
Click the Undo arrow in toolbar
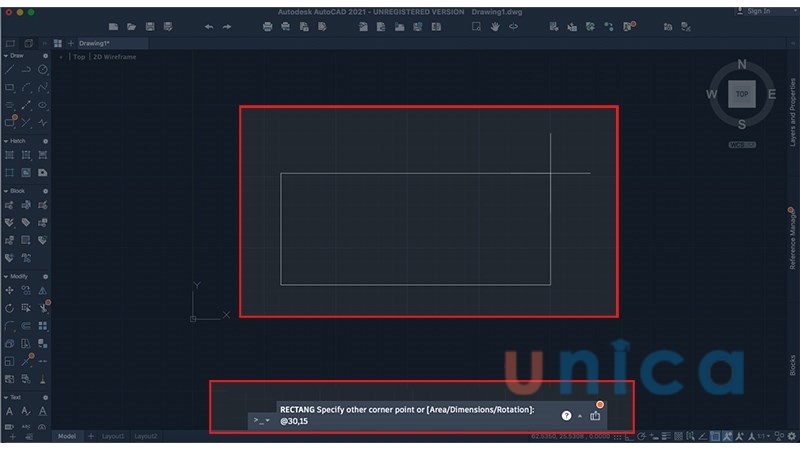pyautogui.click(x=208, y=26)
